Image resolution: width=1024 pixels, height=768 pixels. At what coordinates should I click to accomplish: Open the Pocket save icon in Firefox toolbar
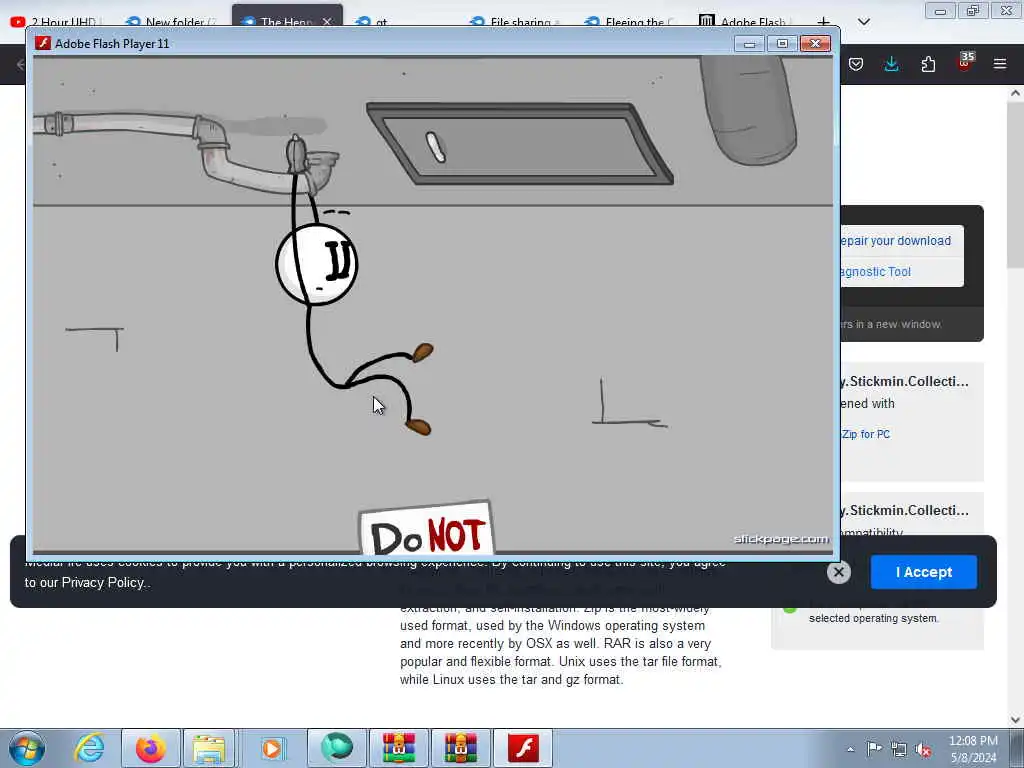tap(856, 64)
